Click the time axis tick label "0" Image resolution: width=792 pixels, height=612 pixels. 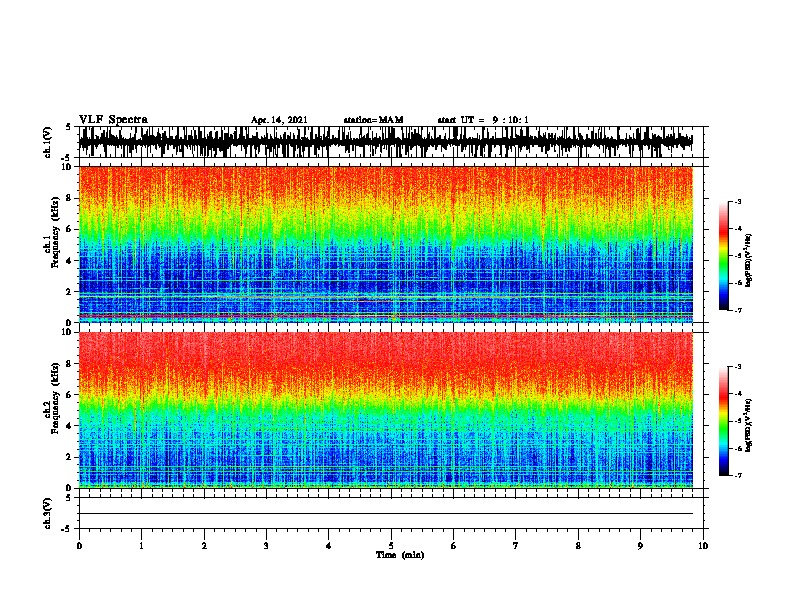point(79,546)
